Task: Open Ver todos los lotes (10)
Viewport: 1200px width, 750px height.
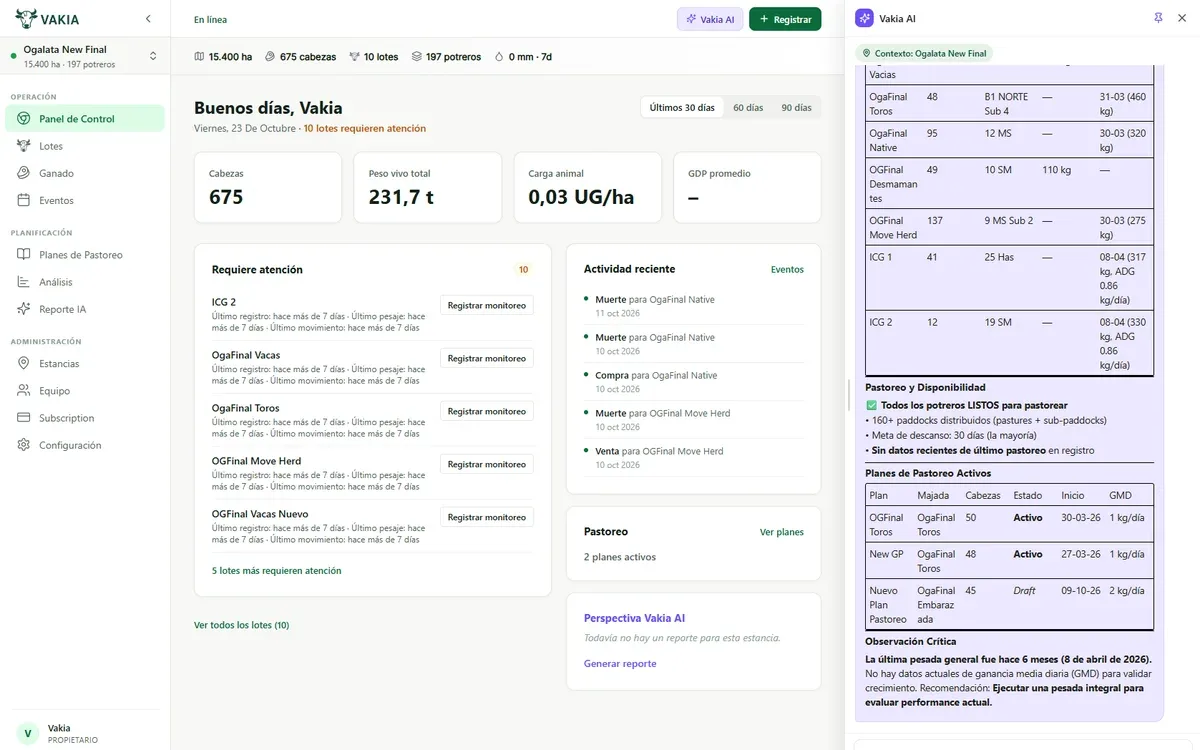Action: (x=241, y=625)
